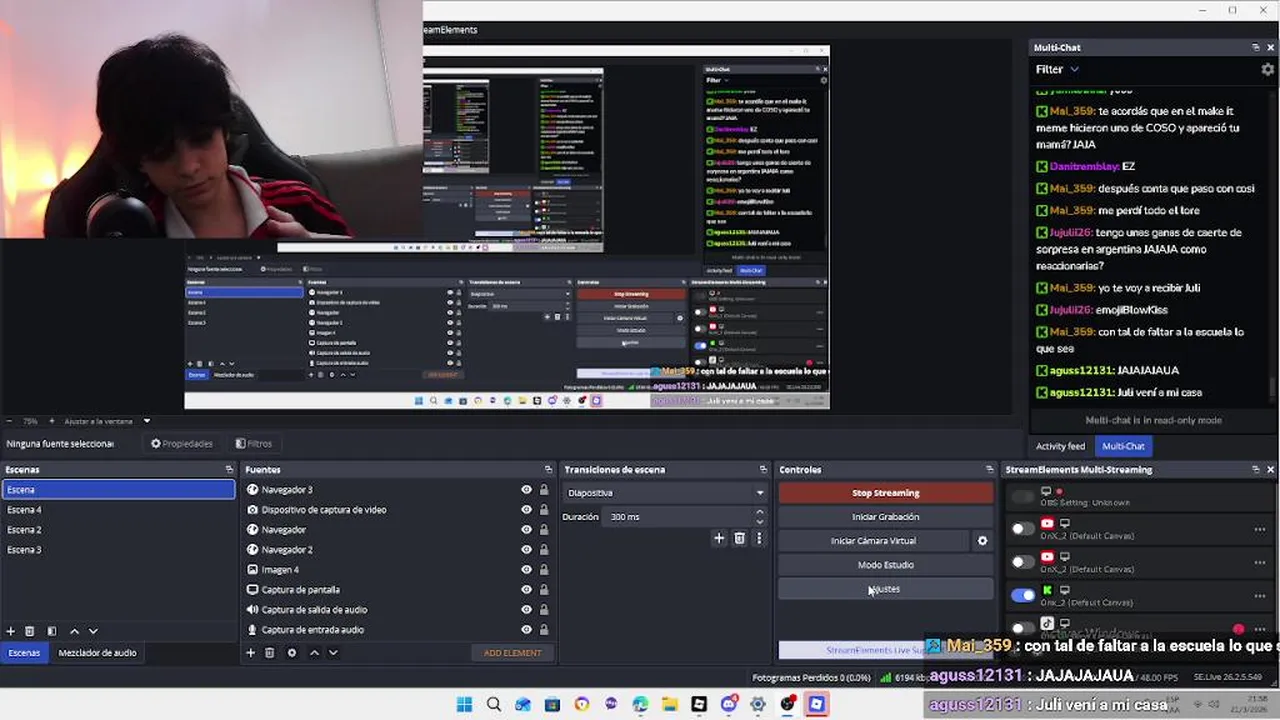Screen dimensions: 1280x720
Task: Open Propiedades for selected source
Action: click(x=182, y=444)
